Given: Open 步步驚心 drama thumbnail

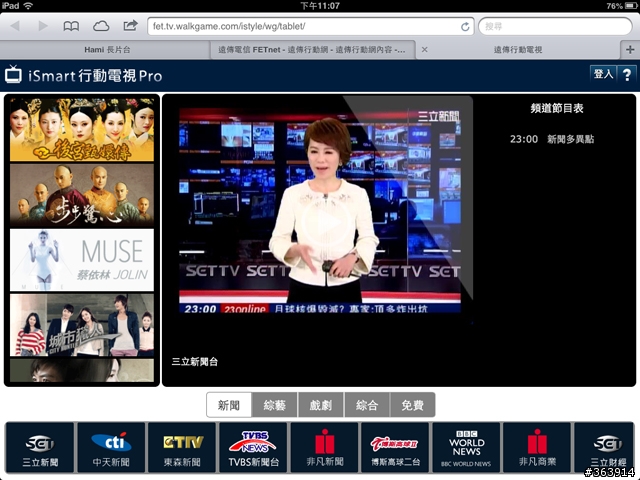Looking at the screenshot, I should pos(82,195).
